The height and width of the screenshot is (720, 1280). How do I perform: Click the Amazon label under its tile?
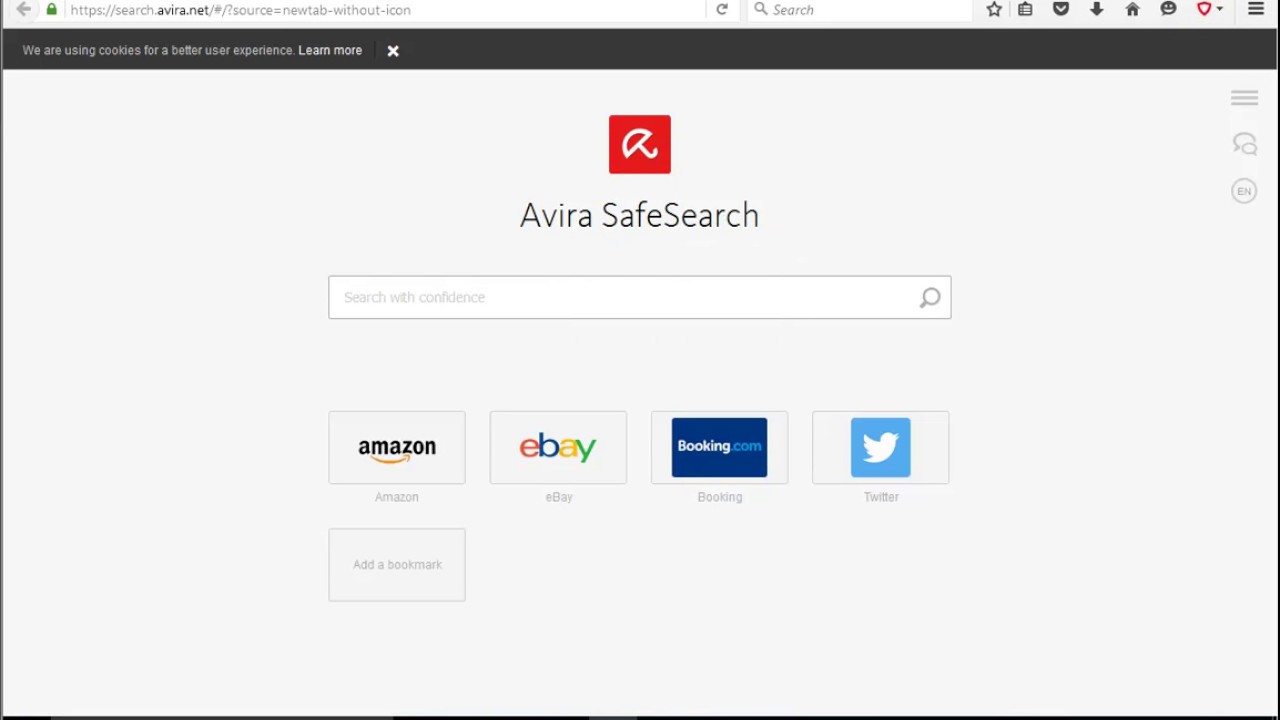(x=397, y=497)
